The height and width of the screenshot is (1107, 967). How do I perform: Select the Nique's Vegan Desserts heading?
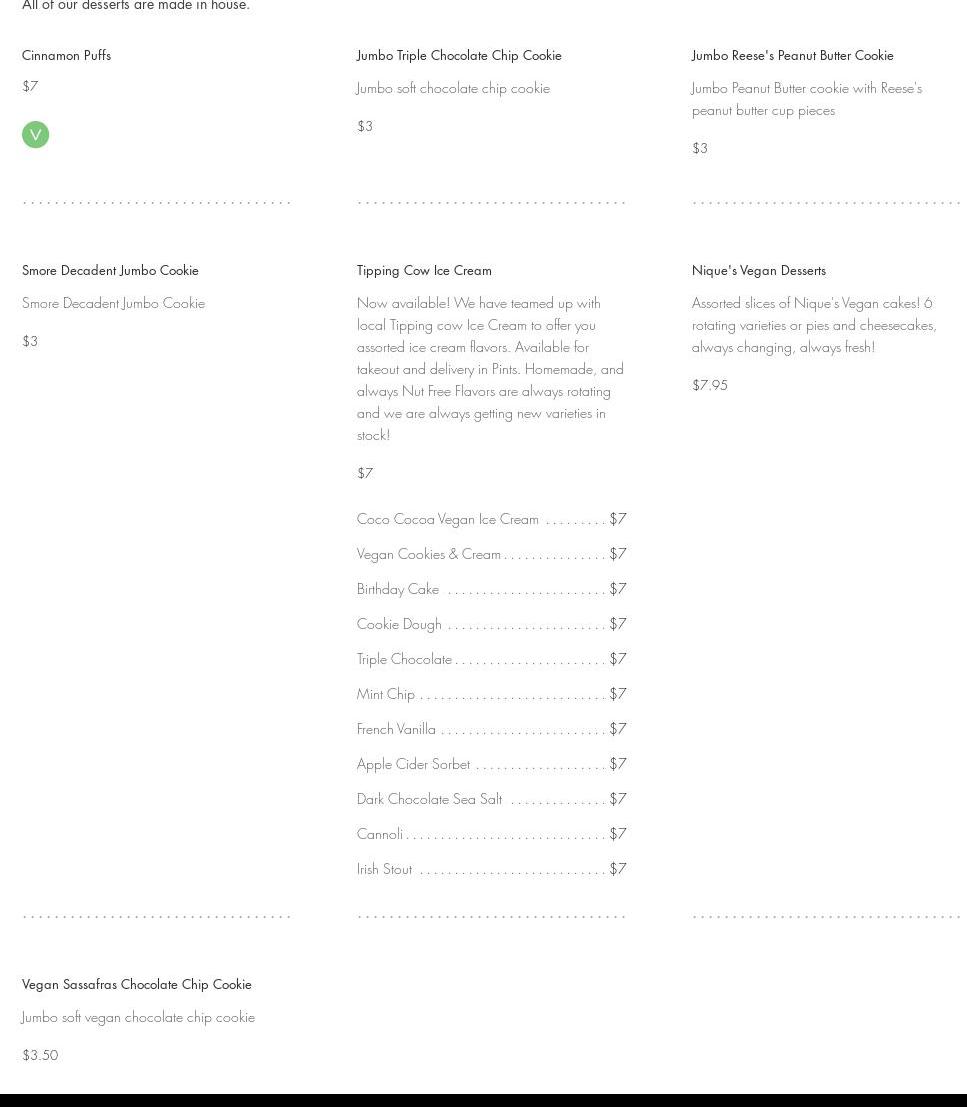758,270
